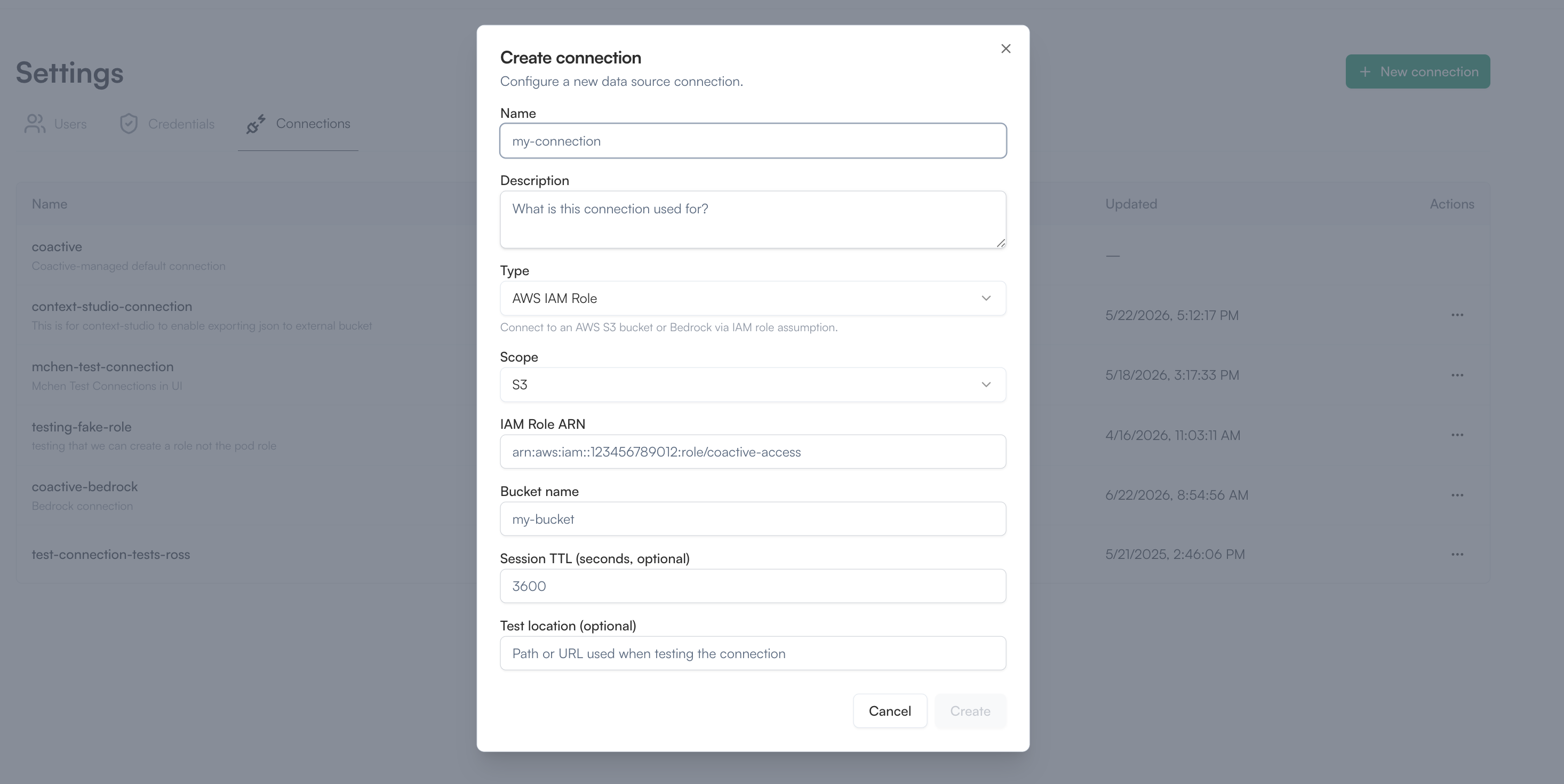The height and width of the screenshot is (784, 1564).
Task: Click the Bucket name field
Action: click(753, 519)
